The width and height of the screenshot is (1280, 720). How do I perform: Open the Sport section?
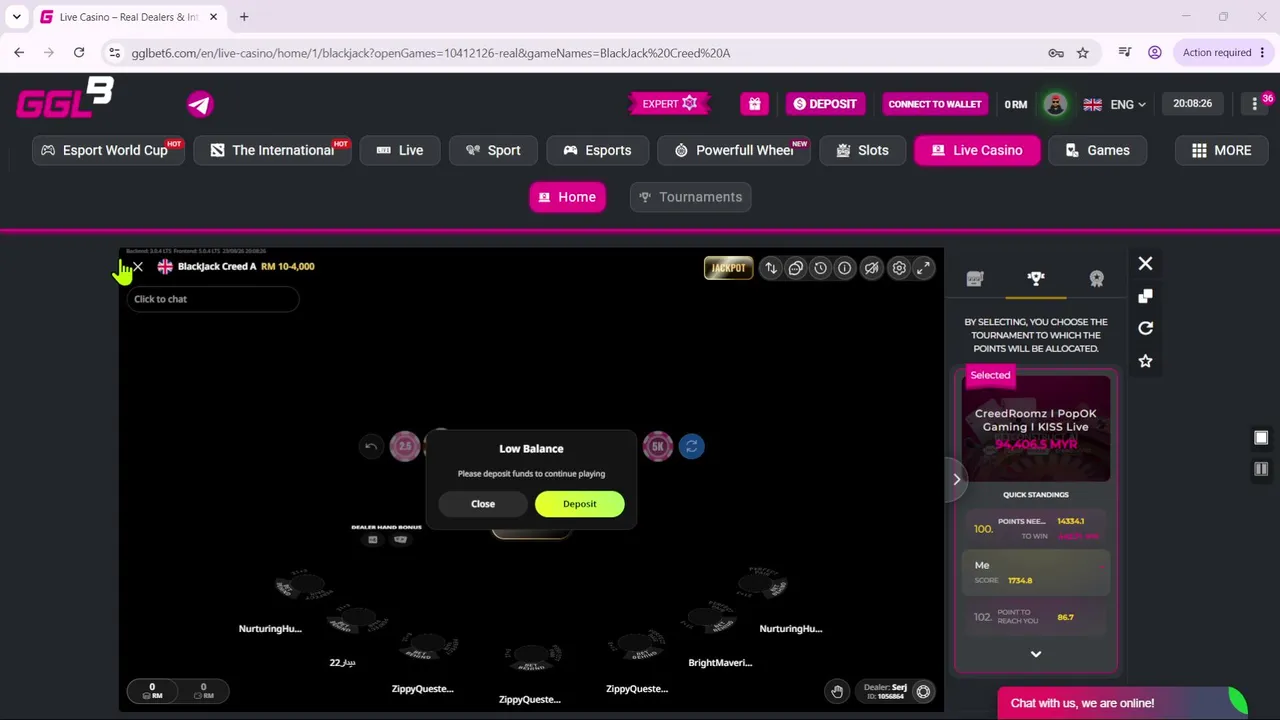[493, 150]
